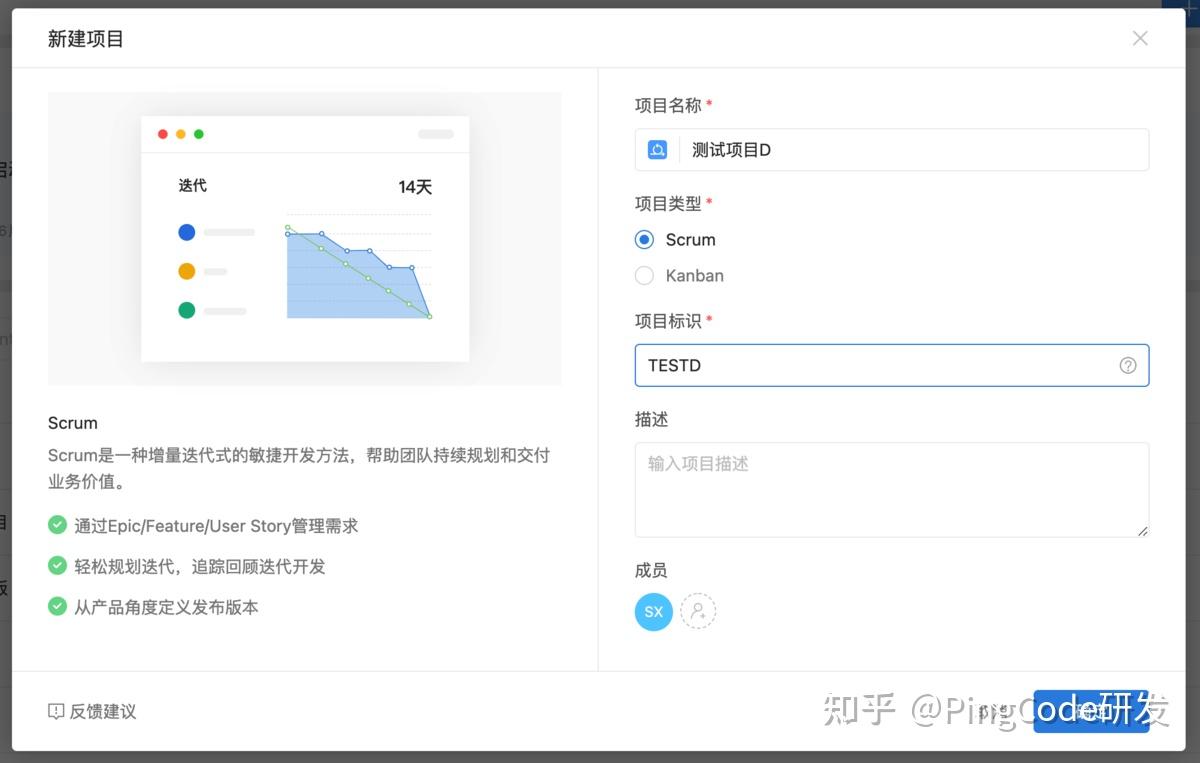Click the text 从产品角度定义发布版本
This screenshot has height=763, width=1200.
click(166, 607)
